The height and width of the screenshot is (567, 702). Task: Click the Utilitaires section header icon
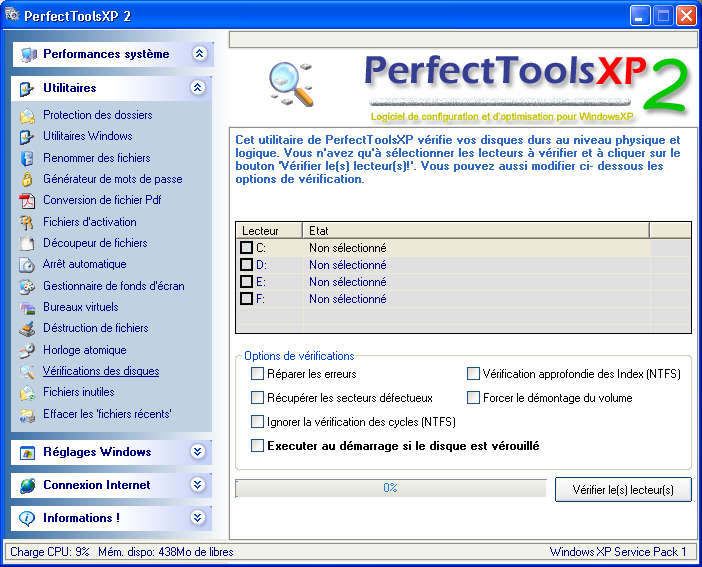(26, 89)
